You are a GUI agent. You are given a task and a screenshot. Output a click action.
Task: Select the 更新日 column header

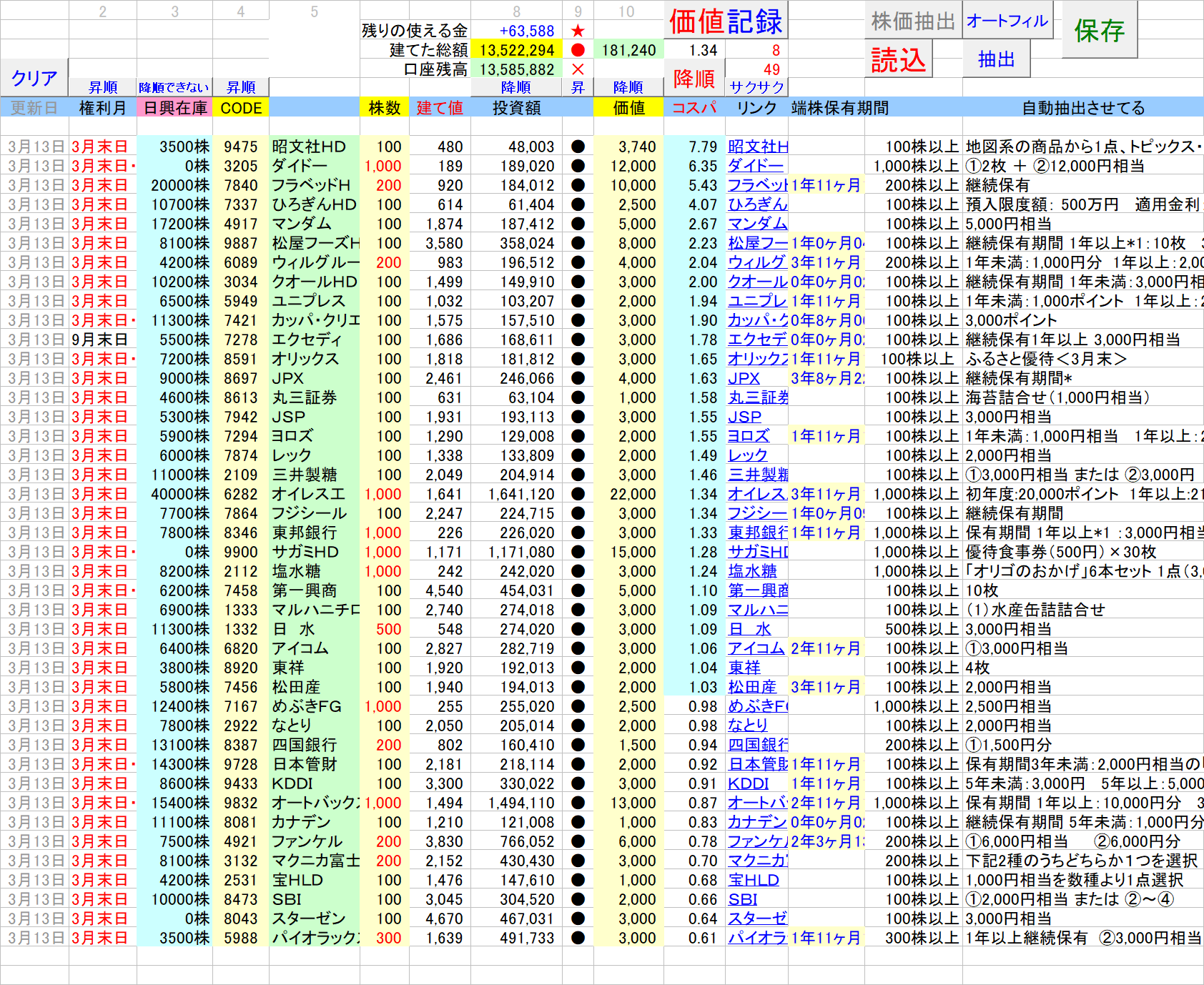(34, 108)
